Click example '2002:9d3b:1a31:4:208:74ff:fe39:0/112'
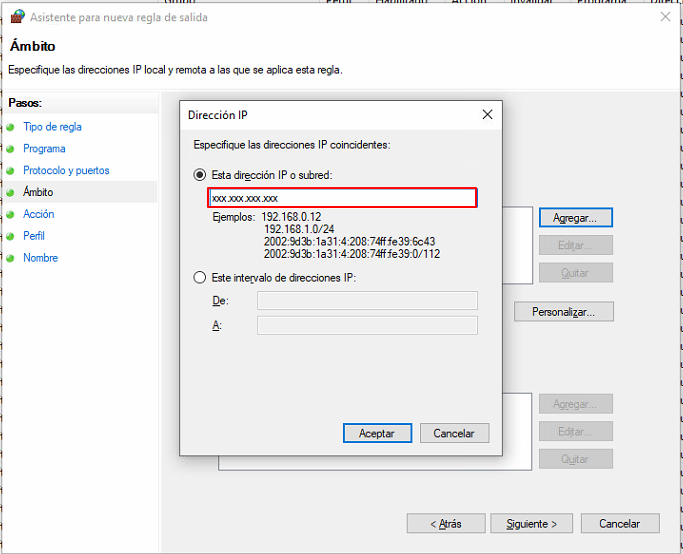 coord(352,253)
